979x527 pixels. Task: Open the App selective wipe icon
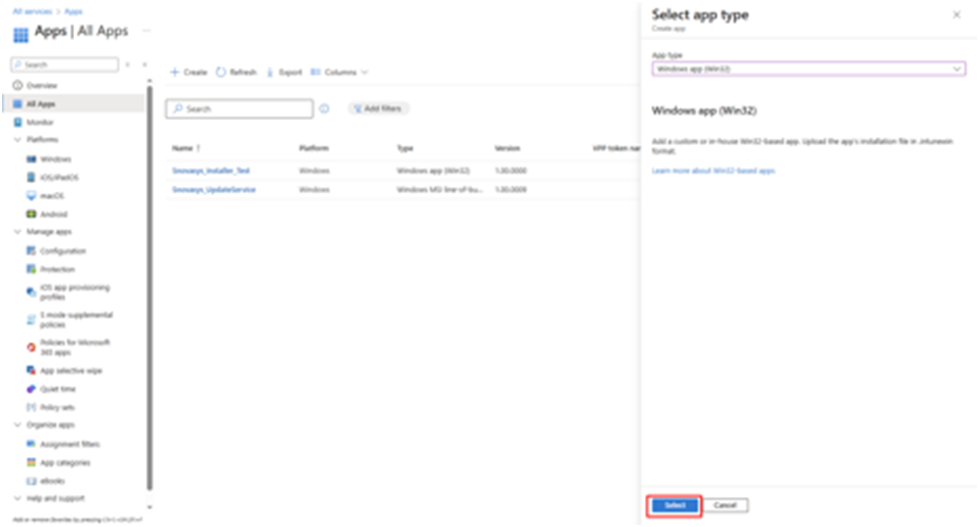tap(31, 370)
